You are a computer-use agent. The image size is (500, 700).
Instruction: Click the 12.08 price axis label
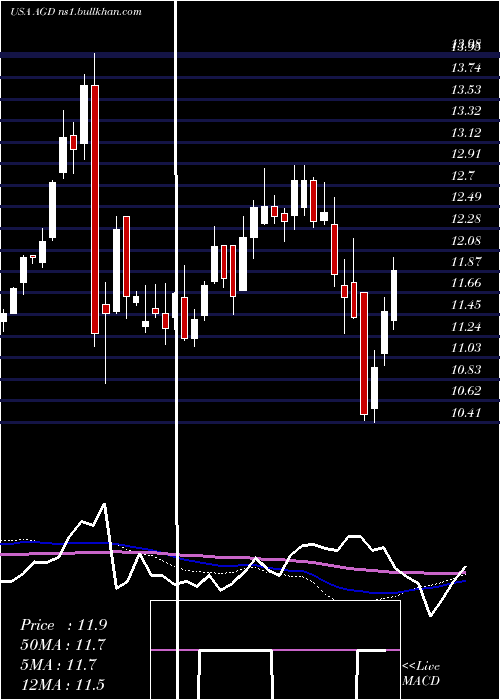click(x=467, y=241)
